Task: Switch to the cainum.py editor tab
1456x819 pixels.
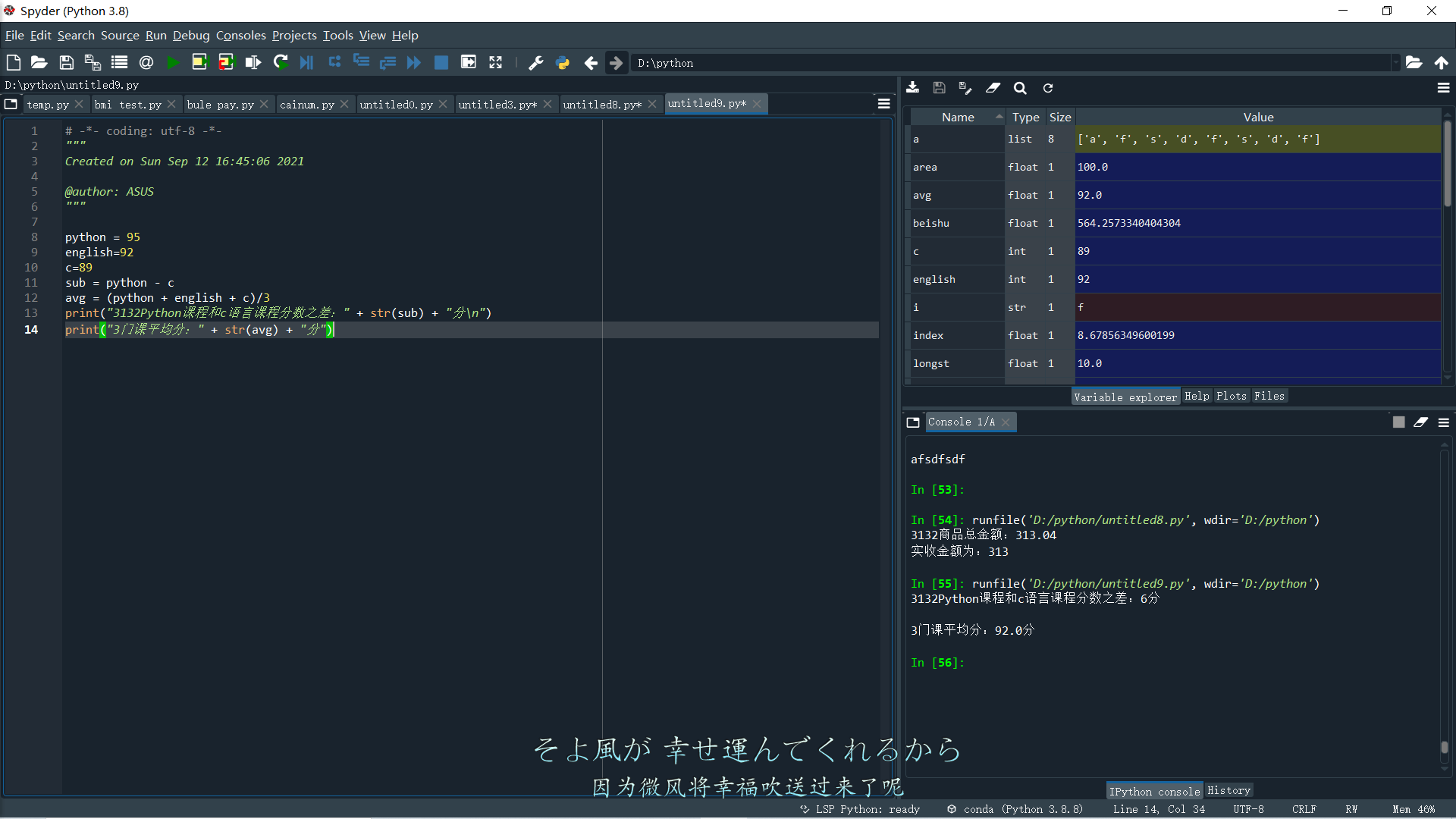Action: pyautogui.click(x=306, y=105)
